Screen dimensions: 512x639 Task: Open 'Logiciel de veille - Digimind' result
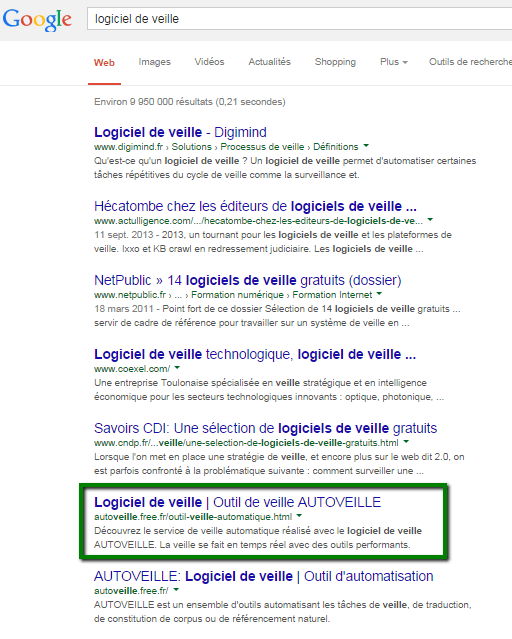pos(180,132)
